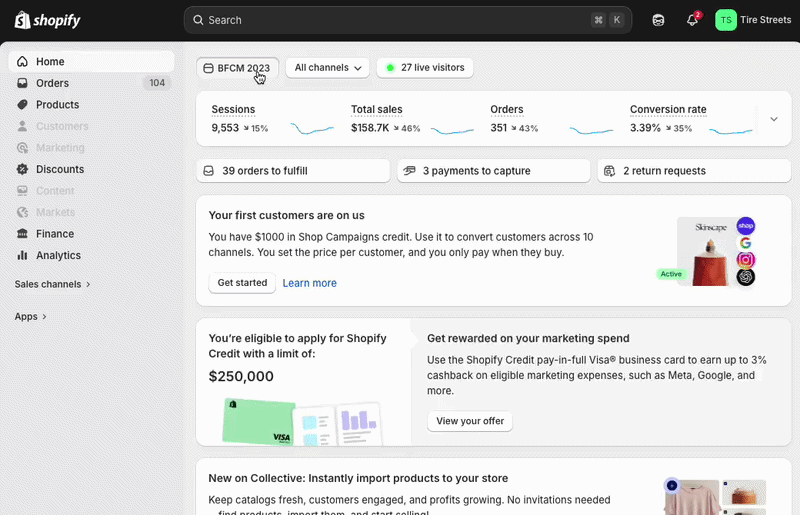Open Products in sidebar
Image resolution: width=800 pixels, height=515 pixels.
point(92,104)
